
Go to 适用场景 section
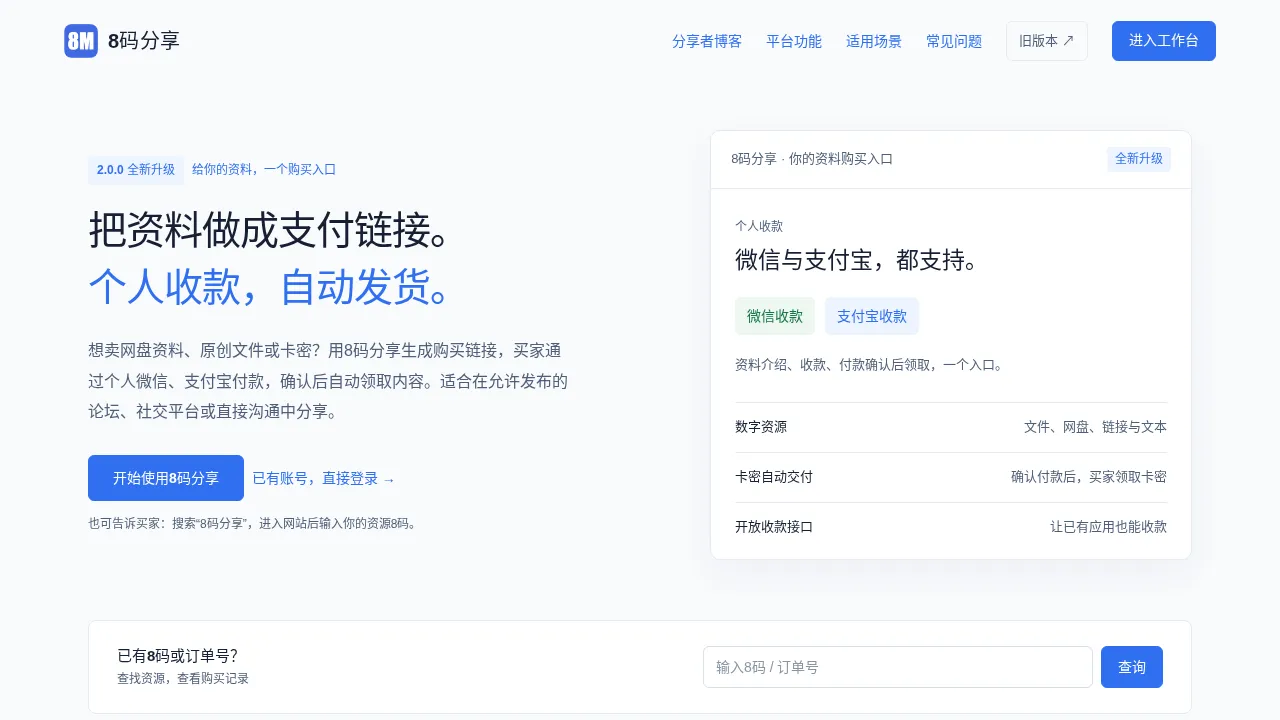pos(874,41)
